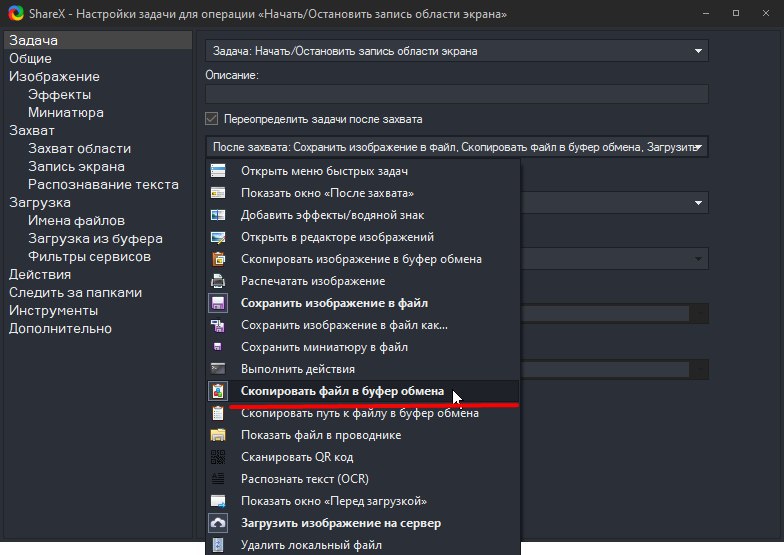Select «Скопировать путь к файлу в буфер обмена»
This screenshot has height=555, width=784.
click(x=363, y=412)
